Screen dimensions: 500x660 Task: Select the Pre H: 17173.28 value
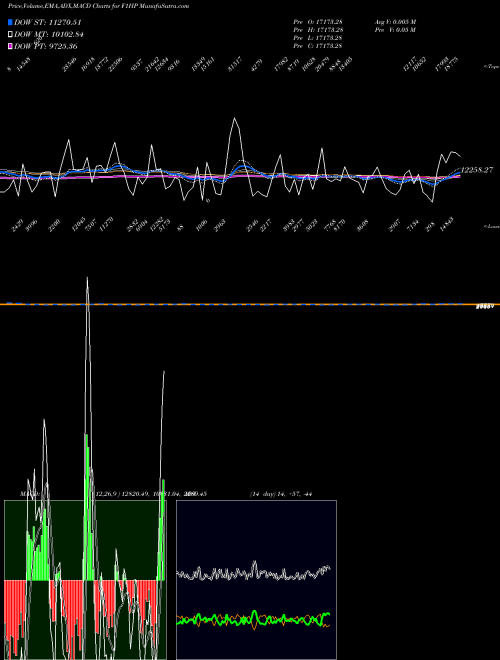click(x=318, y=30)
